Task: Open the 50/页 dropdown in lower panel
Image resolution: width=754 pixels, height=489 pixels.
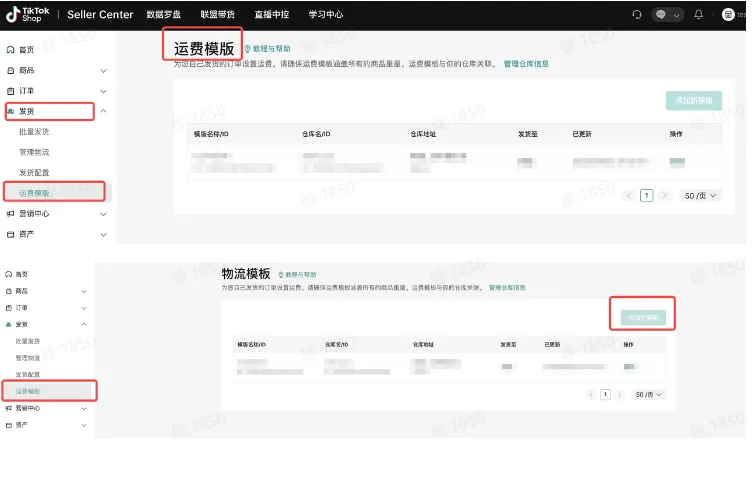Action: [649, 395]
